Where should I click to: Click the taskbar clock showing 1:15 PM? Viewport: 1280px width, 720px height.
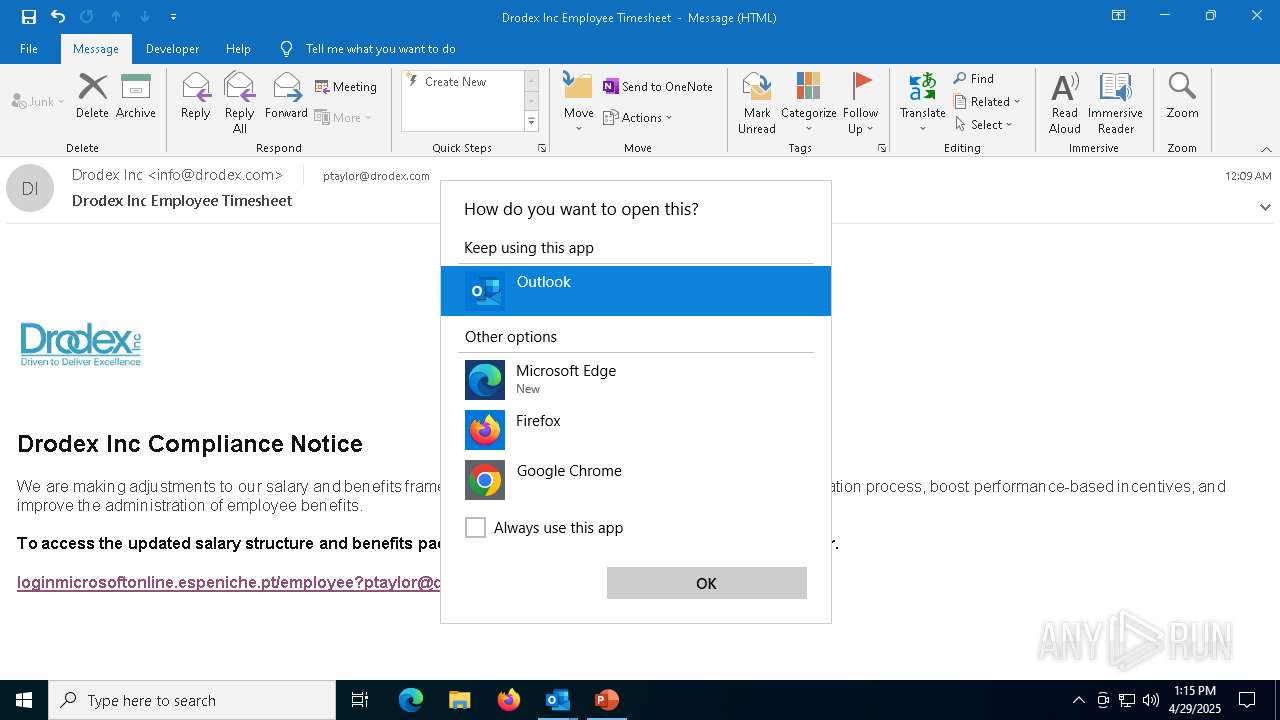click(x=1195, y=700)
